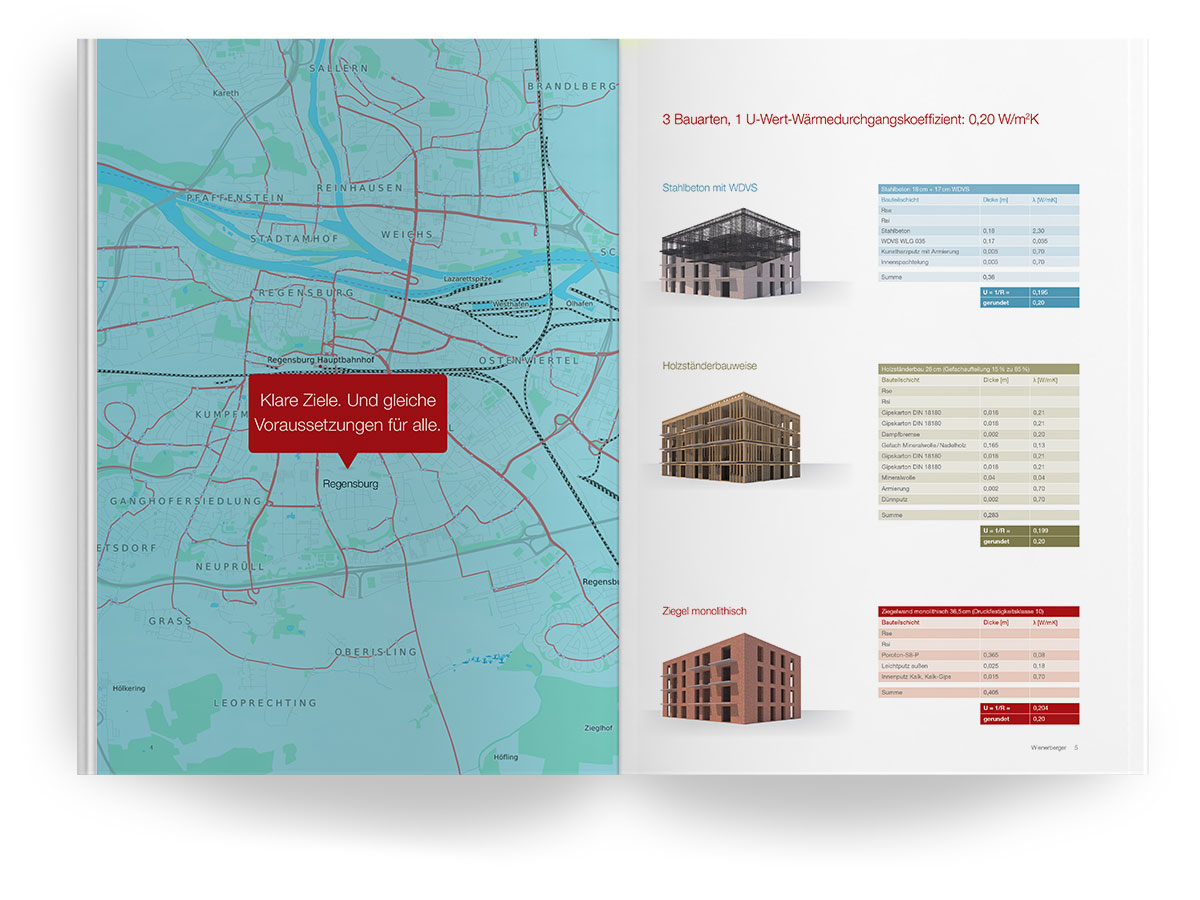Click the heading 'Stahlbeton mit WDVS'
The image size is (1200, 900).
coord(711,187)
